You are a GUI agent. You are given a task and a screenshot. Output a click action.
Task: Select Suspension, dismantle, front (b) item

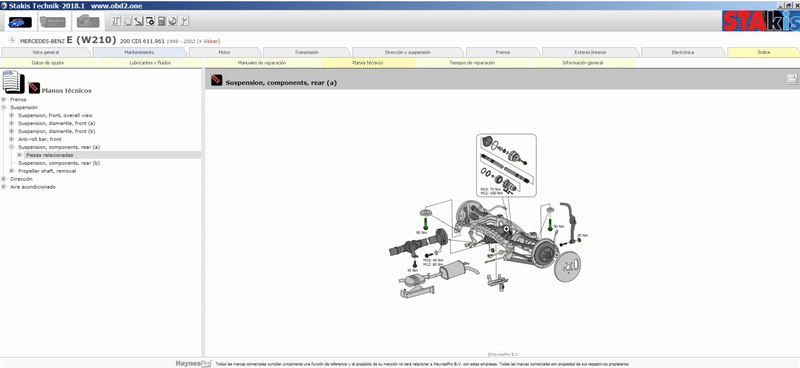point(57,131)
